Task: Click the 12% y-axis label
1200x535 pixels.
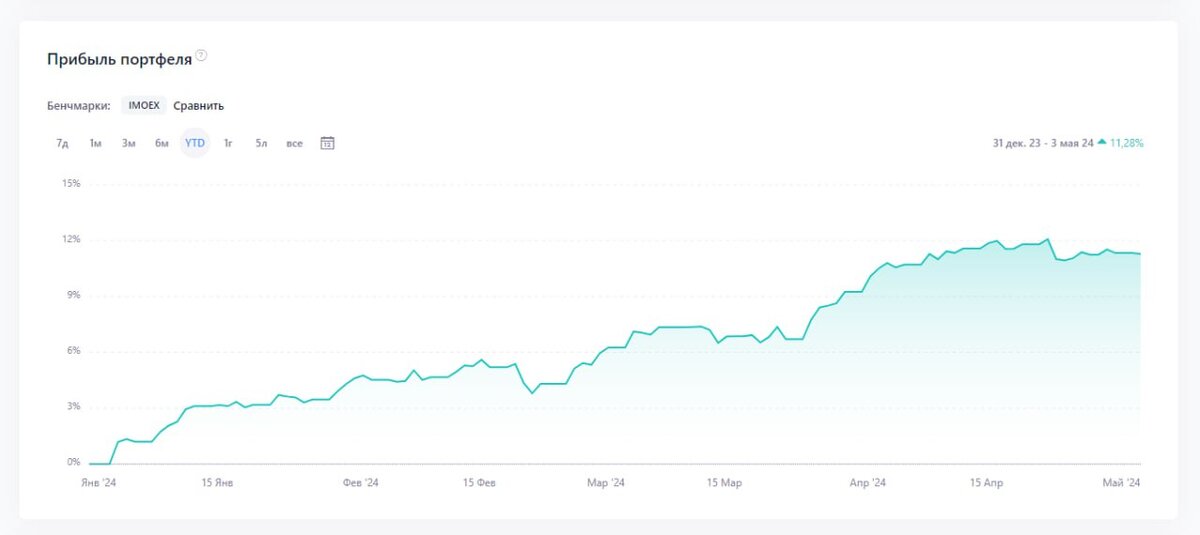Action: [x=71, y=239]
